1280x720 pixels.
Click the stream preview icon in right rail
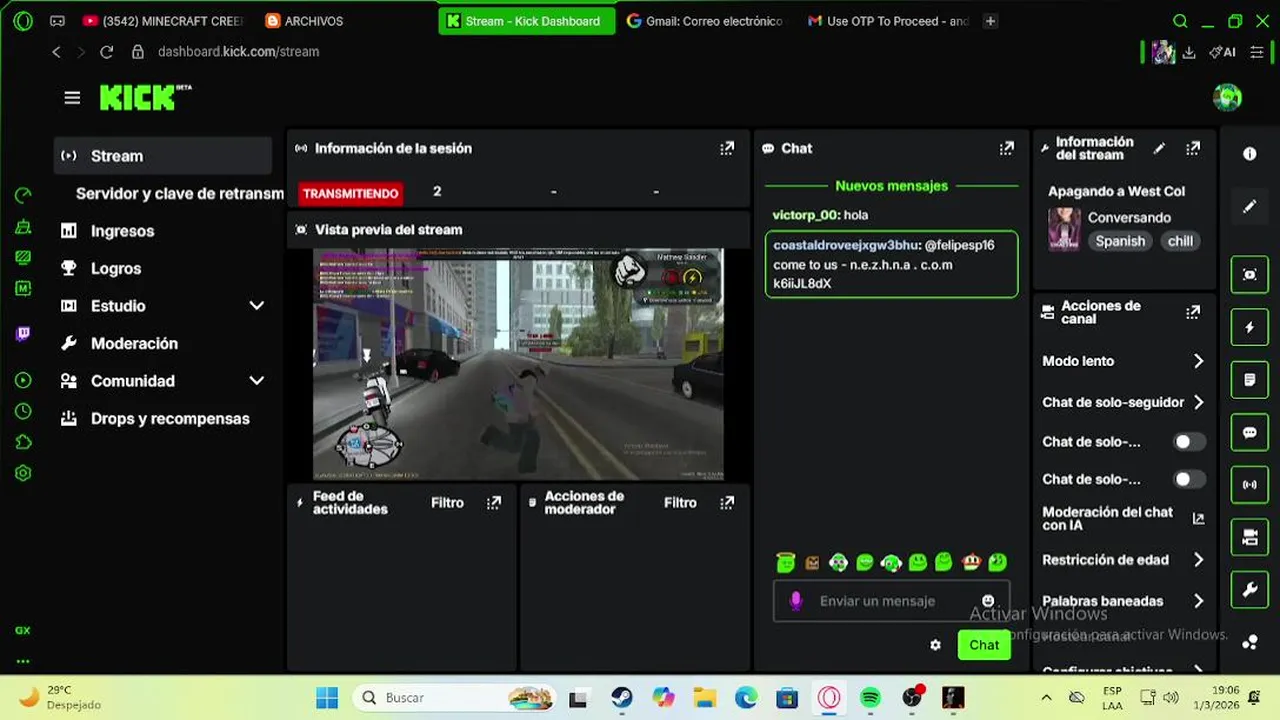click(1249, 274)
